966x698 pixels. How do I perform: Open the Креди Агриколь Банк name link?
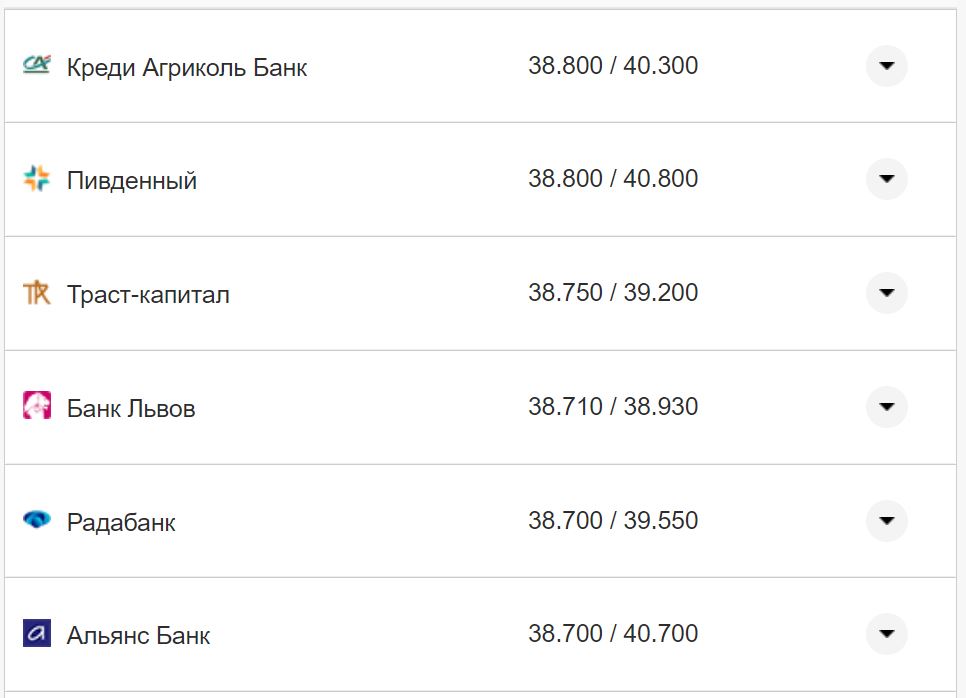(x=187, y=68)
